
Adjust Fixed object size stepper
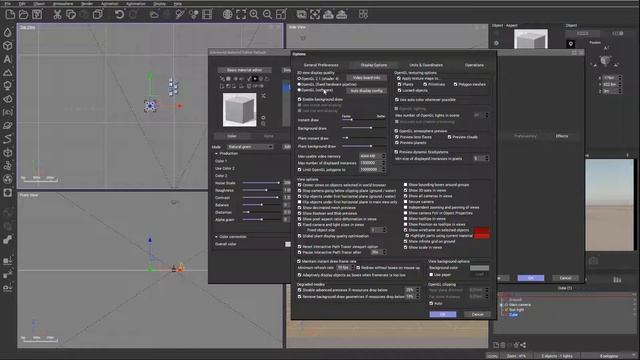coord(384,230)
